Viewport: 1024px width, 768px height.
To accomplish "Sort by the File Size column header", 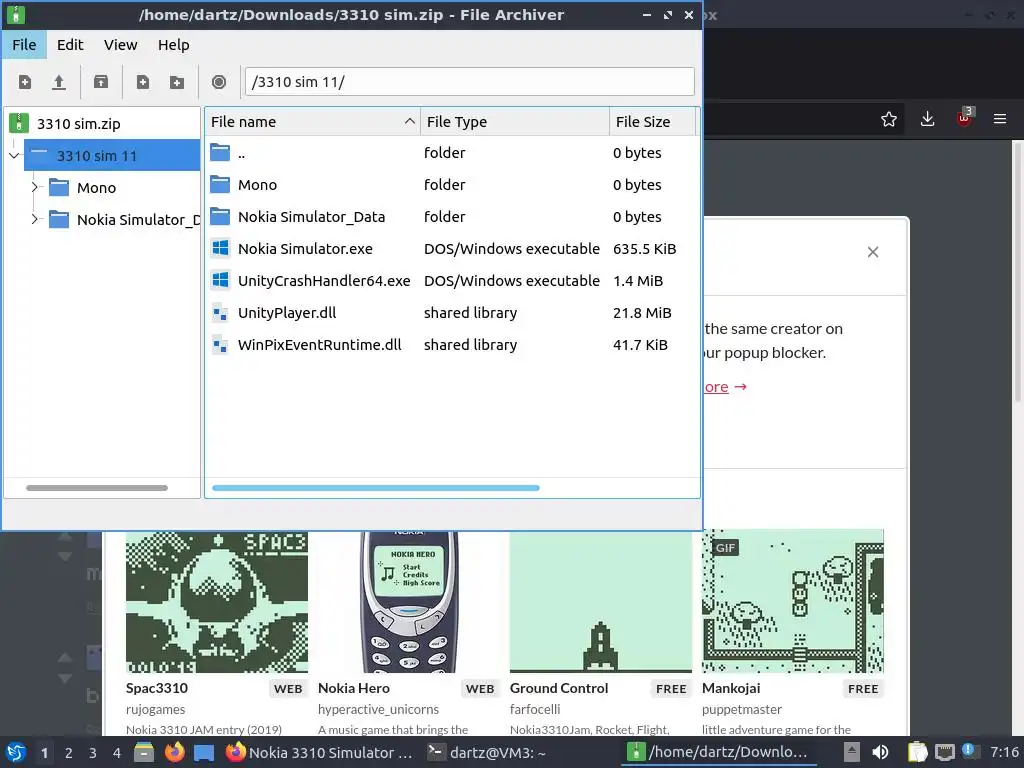I will 652,121.
